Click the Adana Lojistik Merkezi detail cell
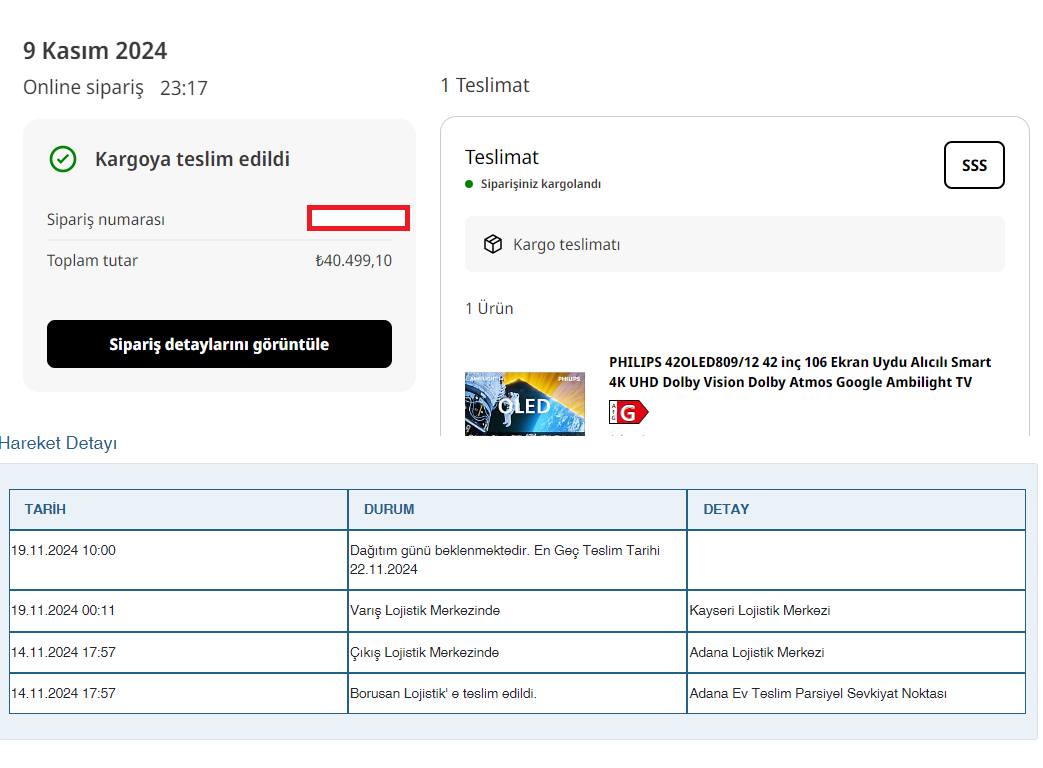 pos(856,652)
